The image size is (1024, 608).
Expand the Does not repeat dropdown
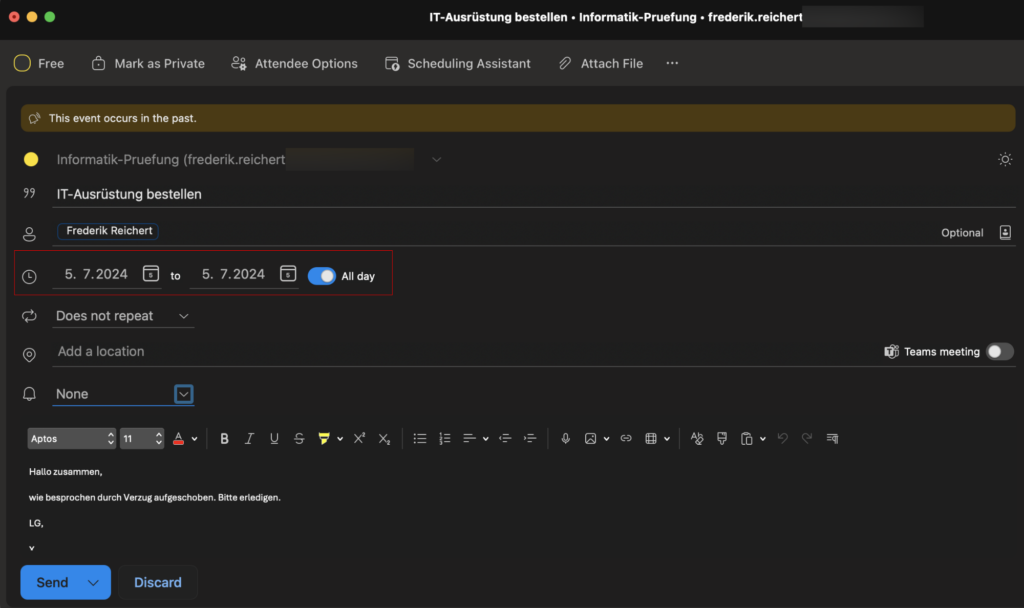pos(123,316)
